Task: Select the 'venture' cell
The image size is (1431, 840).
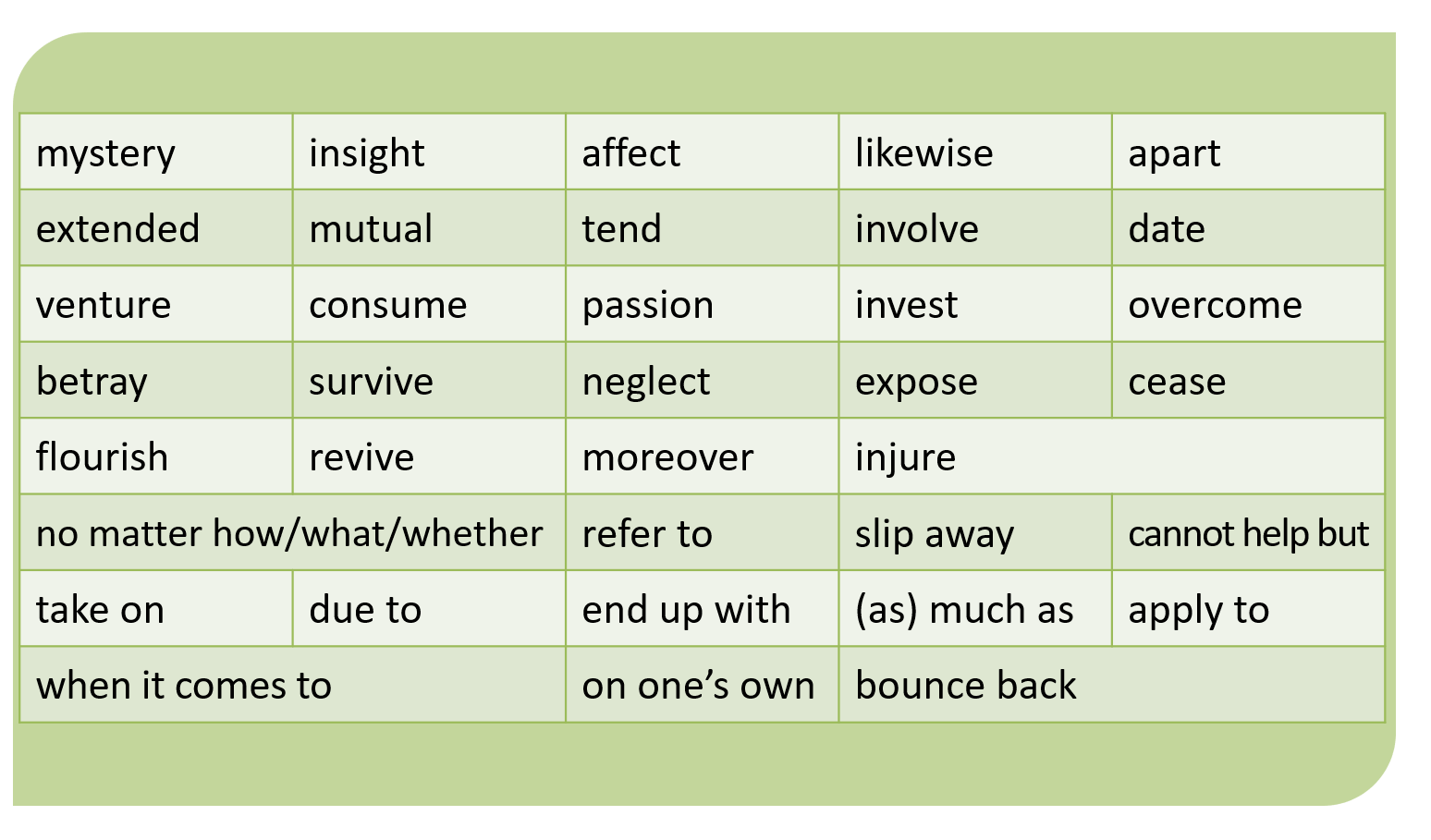Action: (x=104, y=305)
